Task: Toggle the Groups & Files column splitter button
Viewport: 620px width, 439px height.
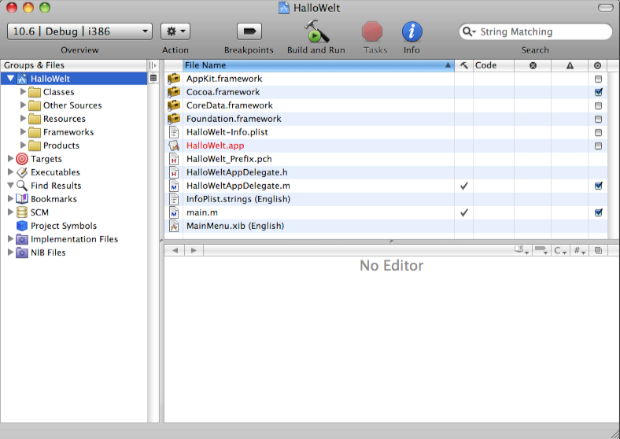Action: 153,65
